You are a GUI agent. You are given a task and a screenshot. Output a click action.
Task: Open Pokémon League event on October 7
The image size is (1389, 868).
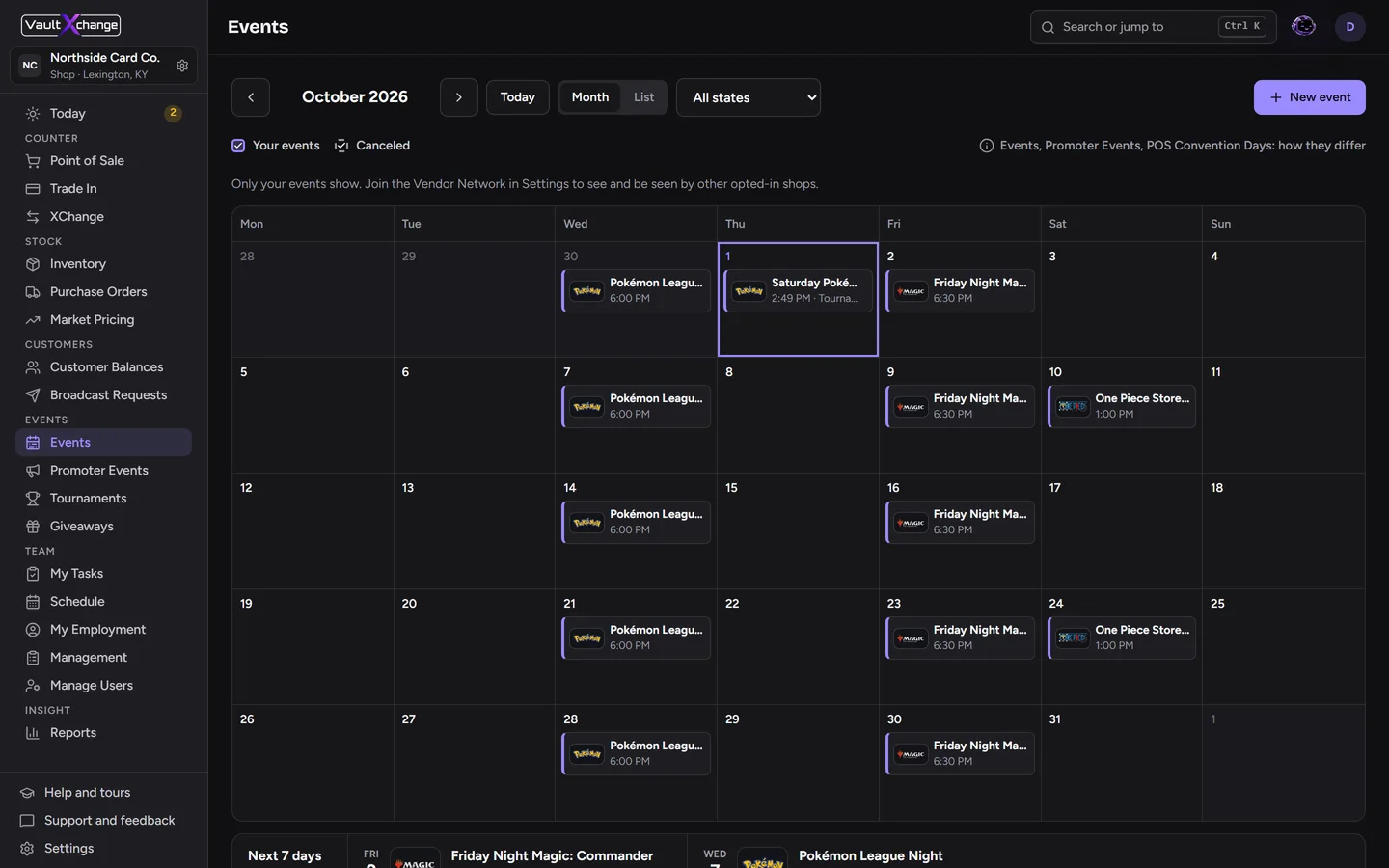pos(636,406)
